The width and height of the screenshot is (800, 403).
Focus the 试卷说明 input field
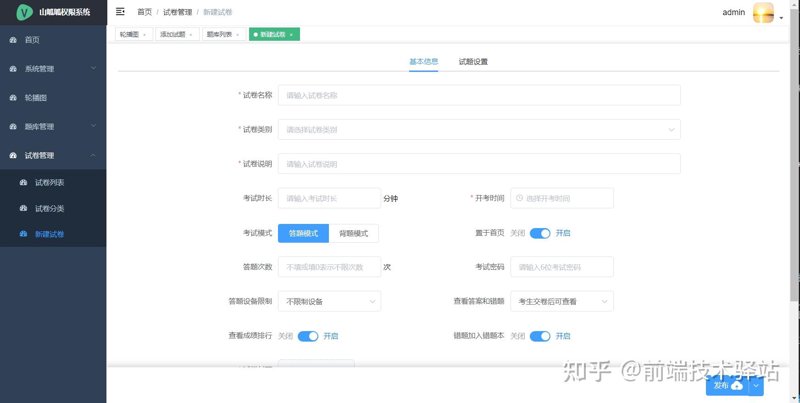[479, 164]
